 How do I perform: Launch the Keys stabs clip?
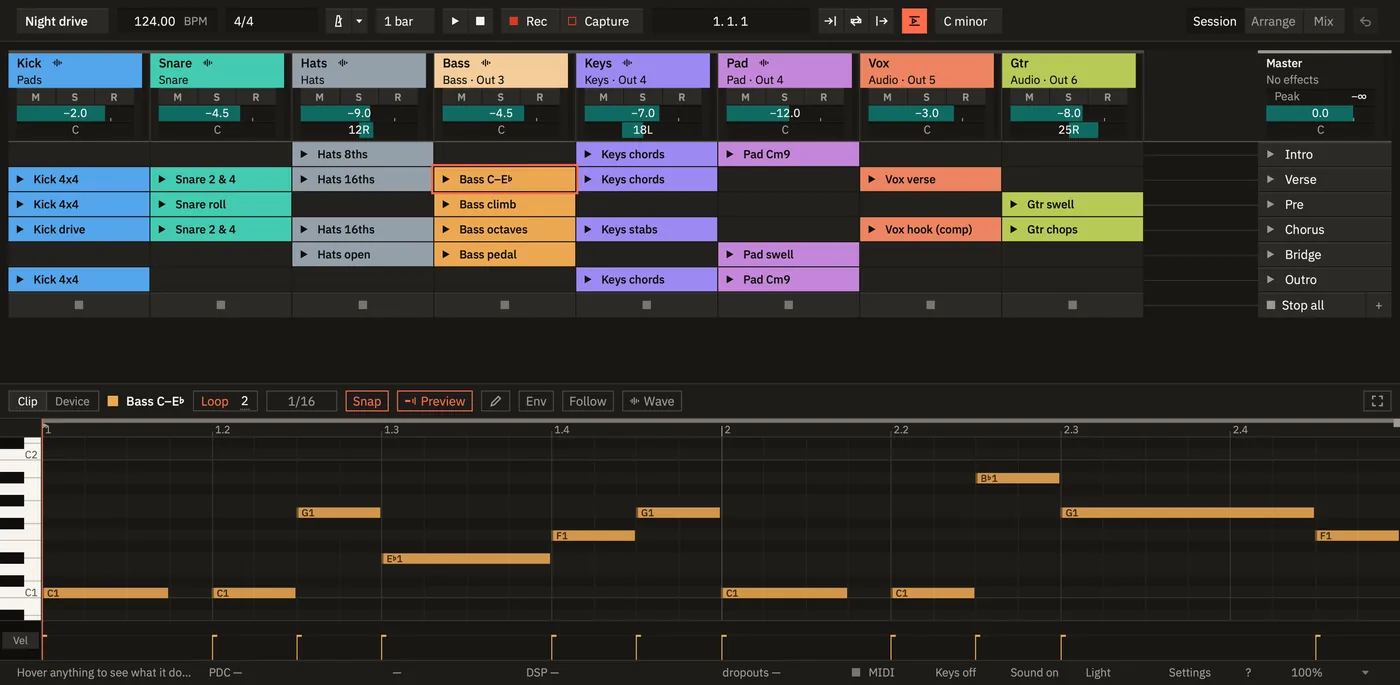pyautogui.click(x=588, y=229)
